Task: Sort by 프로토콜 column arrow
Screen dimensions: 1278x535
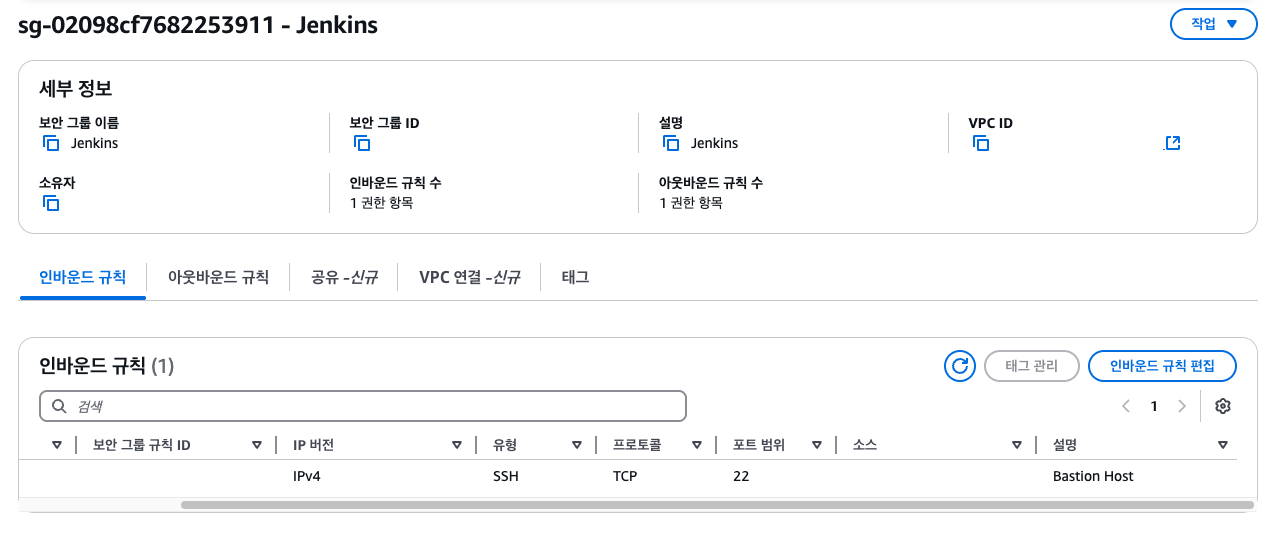Action: pos(697,445)
